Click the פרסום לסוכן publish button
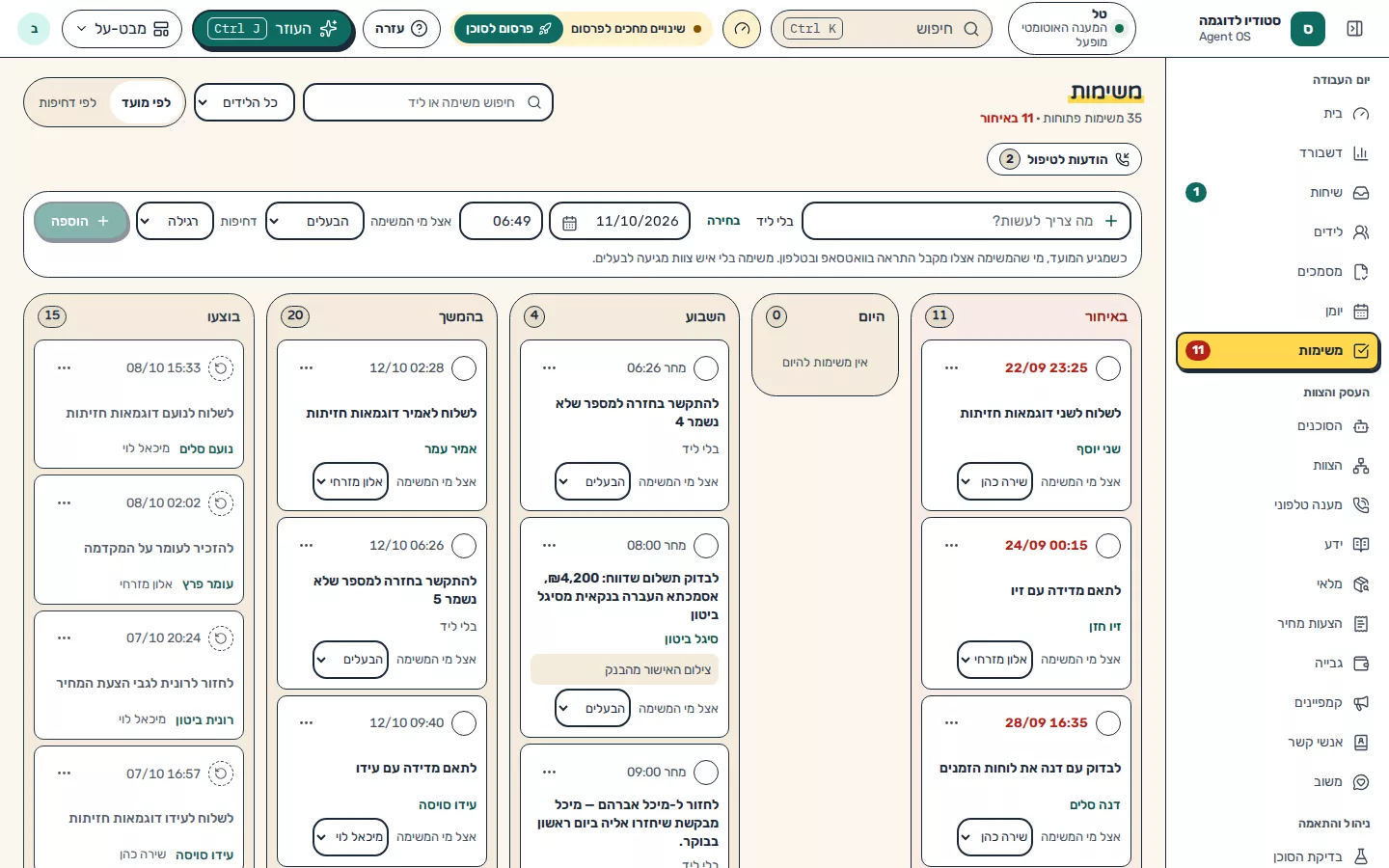This screenshot has height=868, width=1389. (x=508, y=29)
